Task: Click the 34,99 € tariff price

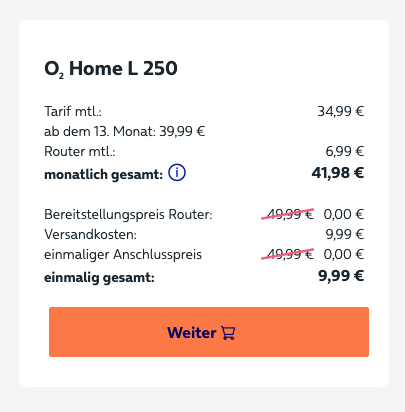Action: pyautogui.click(x=340, y=111)
